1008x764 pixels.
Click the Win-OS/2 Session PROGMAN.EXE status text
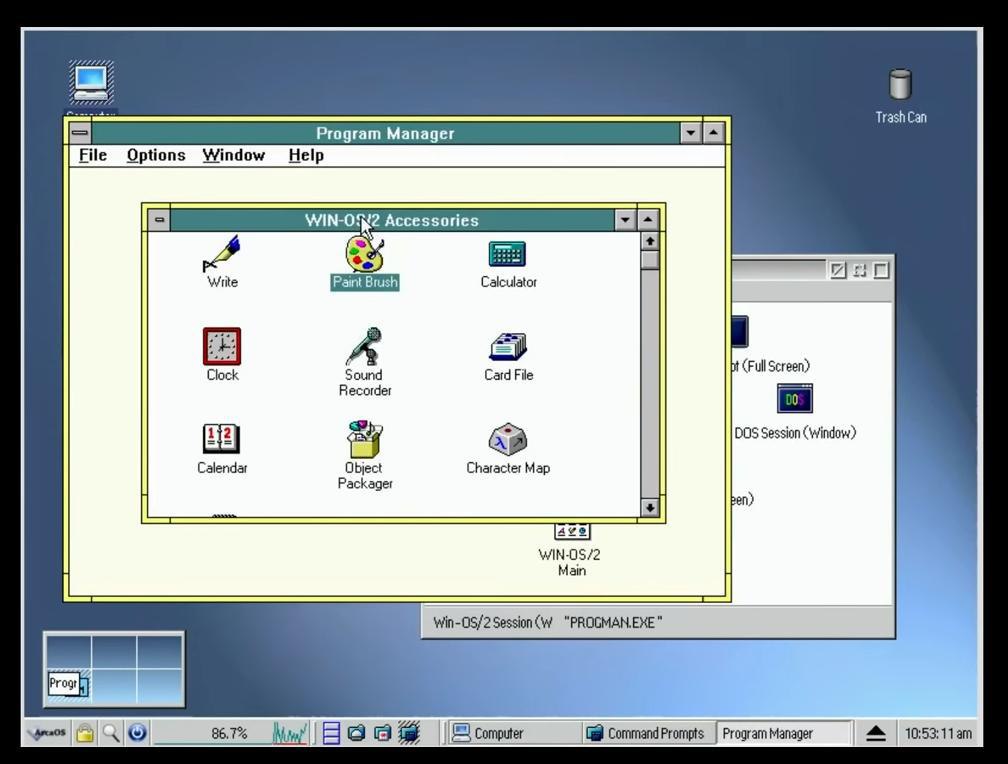tap(548, 623)
